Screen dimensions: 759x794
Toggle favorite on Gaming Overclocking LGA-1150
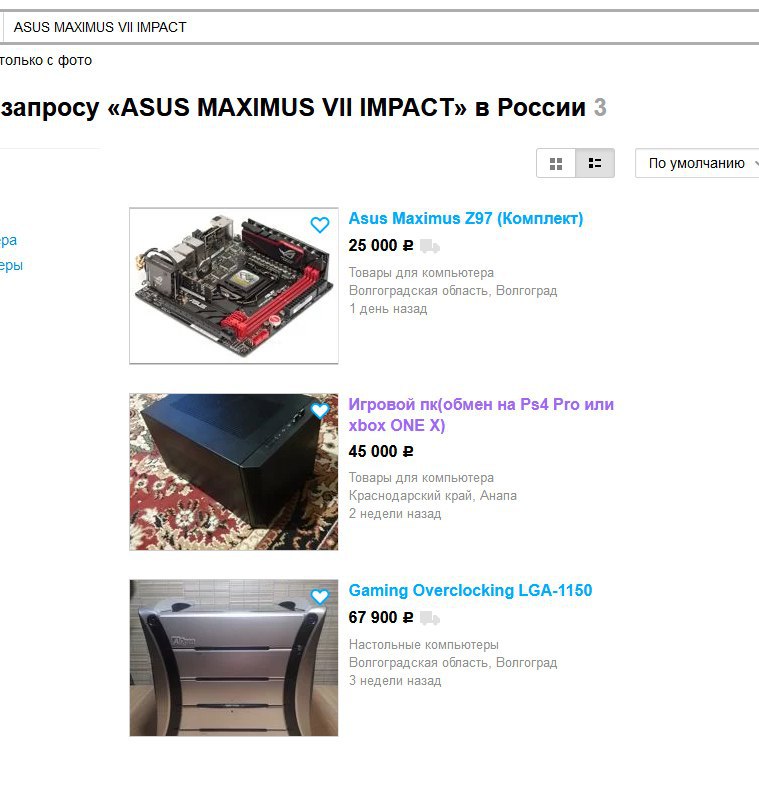[x=319, y=597]
